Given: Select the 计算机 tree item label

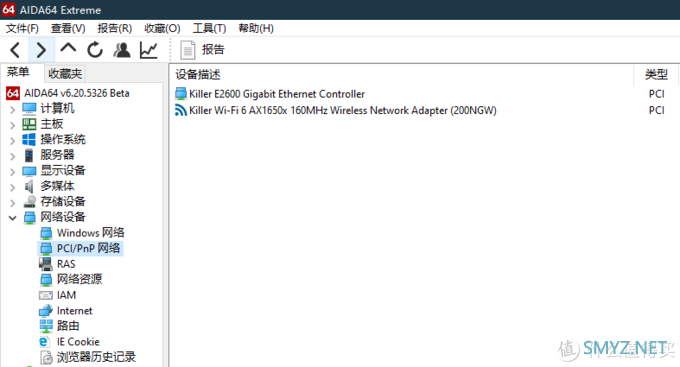Looking at the screenshot, I should point(57,108).
